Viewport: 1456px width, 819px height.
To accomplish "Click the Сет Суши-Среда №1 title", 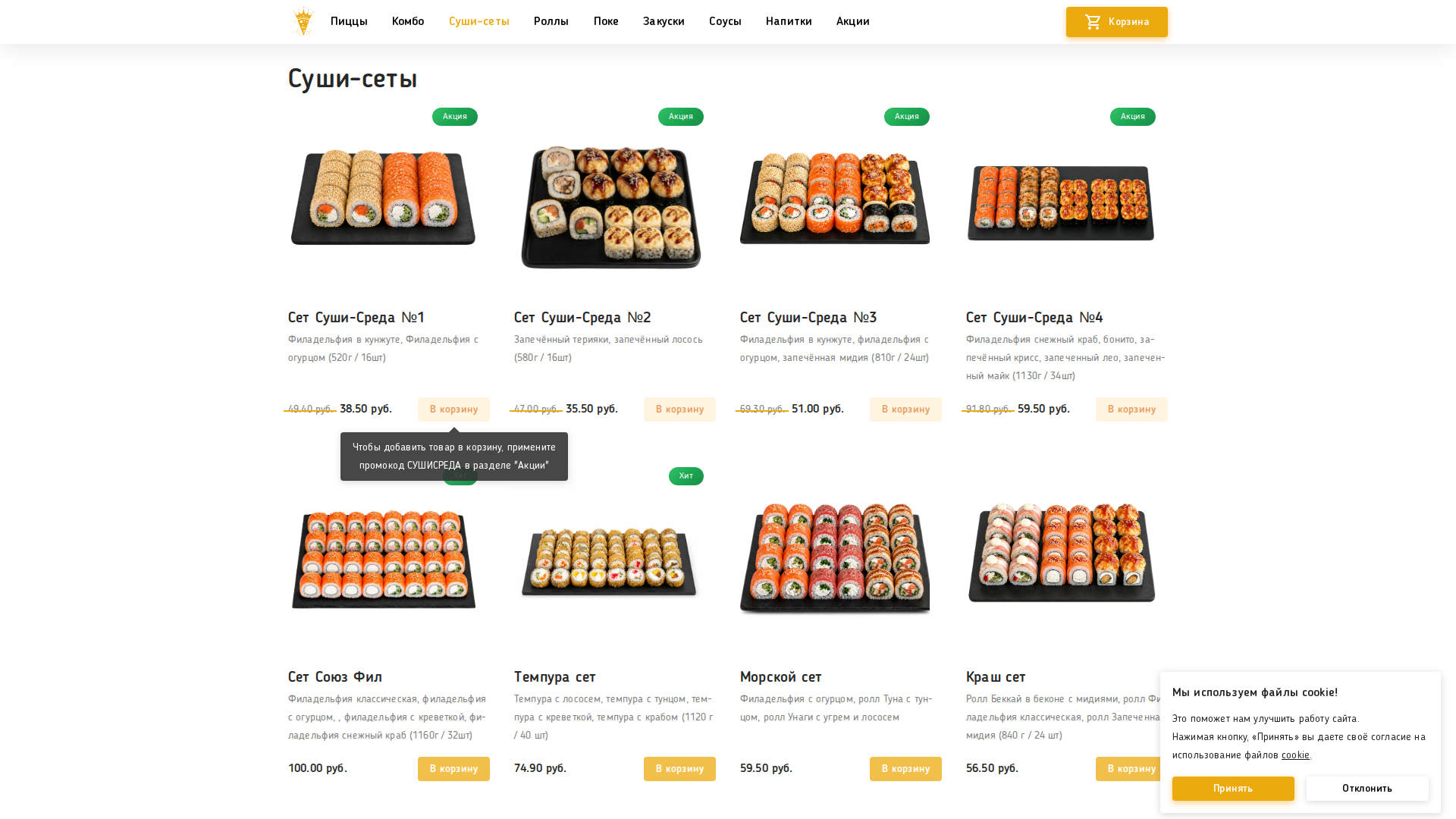I will coord(356,317).
